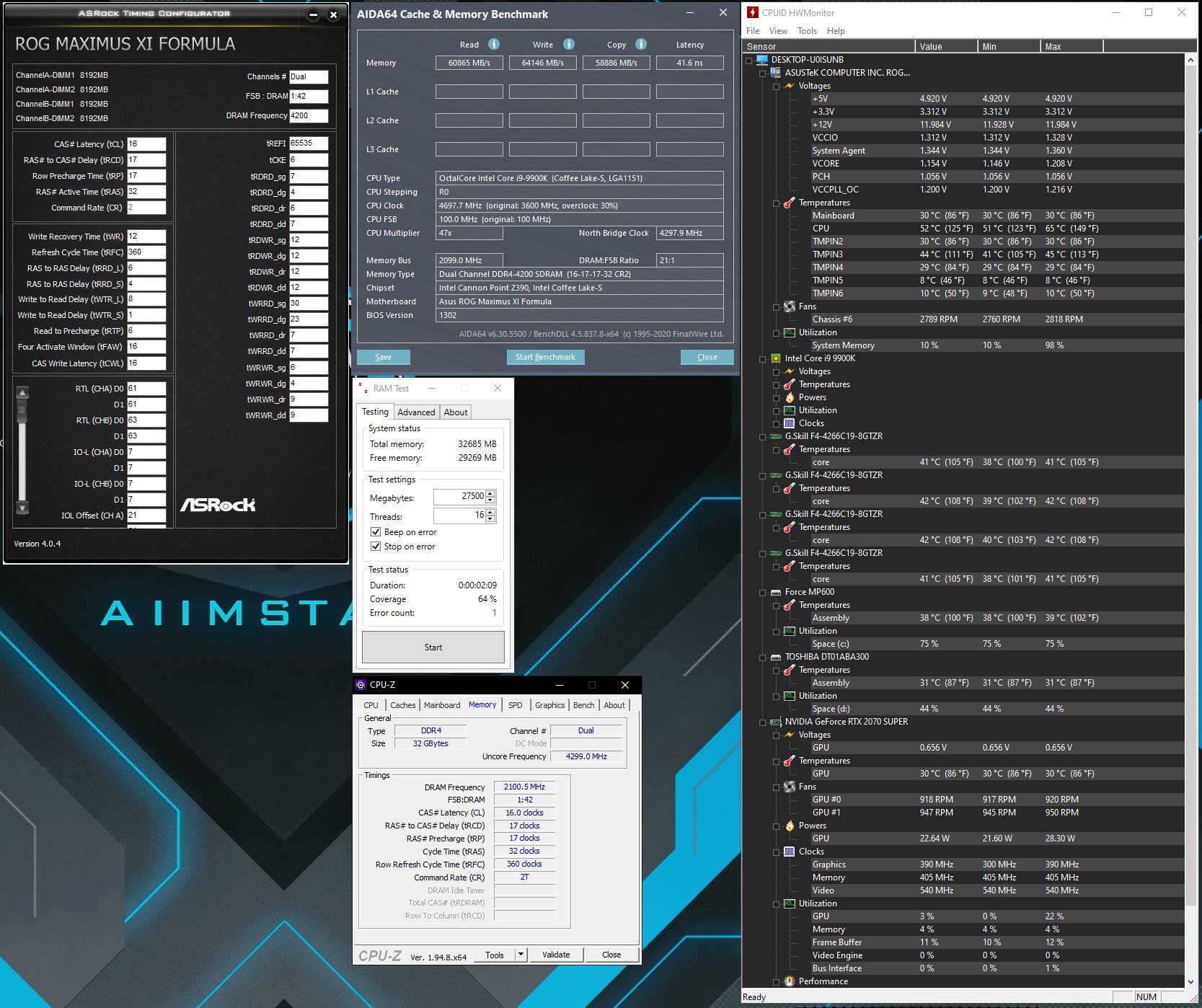Switch to the SPD tab in CPU-Z
The width and height of the screenshot is (1202, 1008).
(515, 705)
